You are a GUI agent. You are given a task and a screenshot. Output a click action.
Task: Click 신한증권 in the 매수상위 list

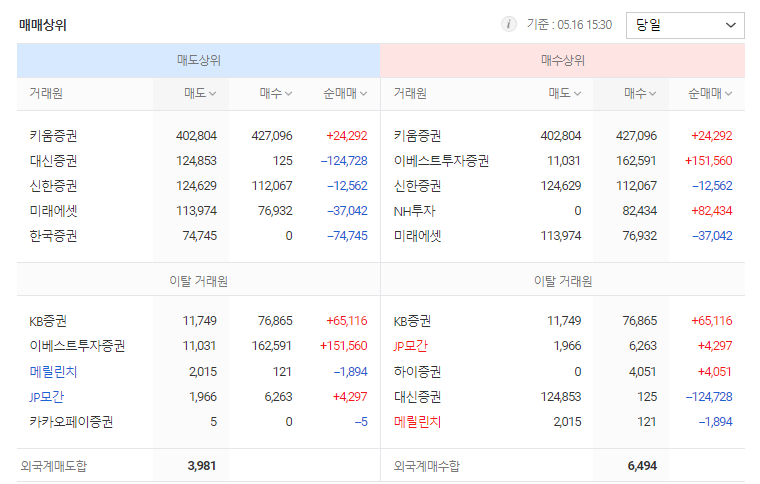(x=417, y=186)
